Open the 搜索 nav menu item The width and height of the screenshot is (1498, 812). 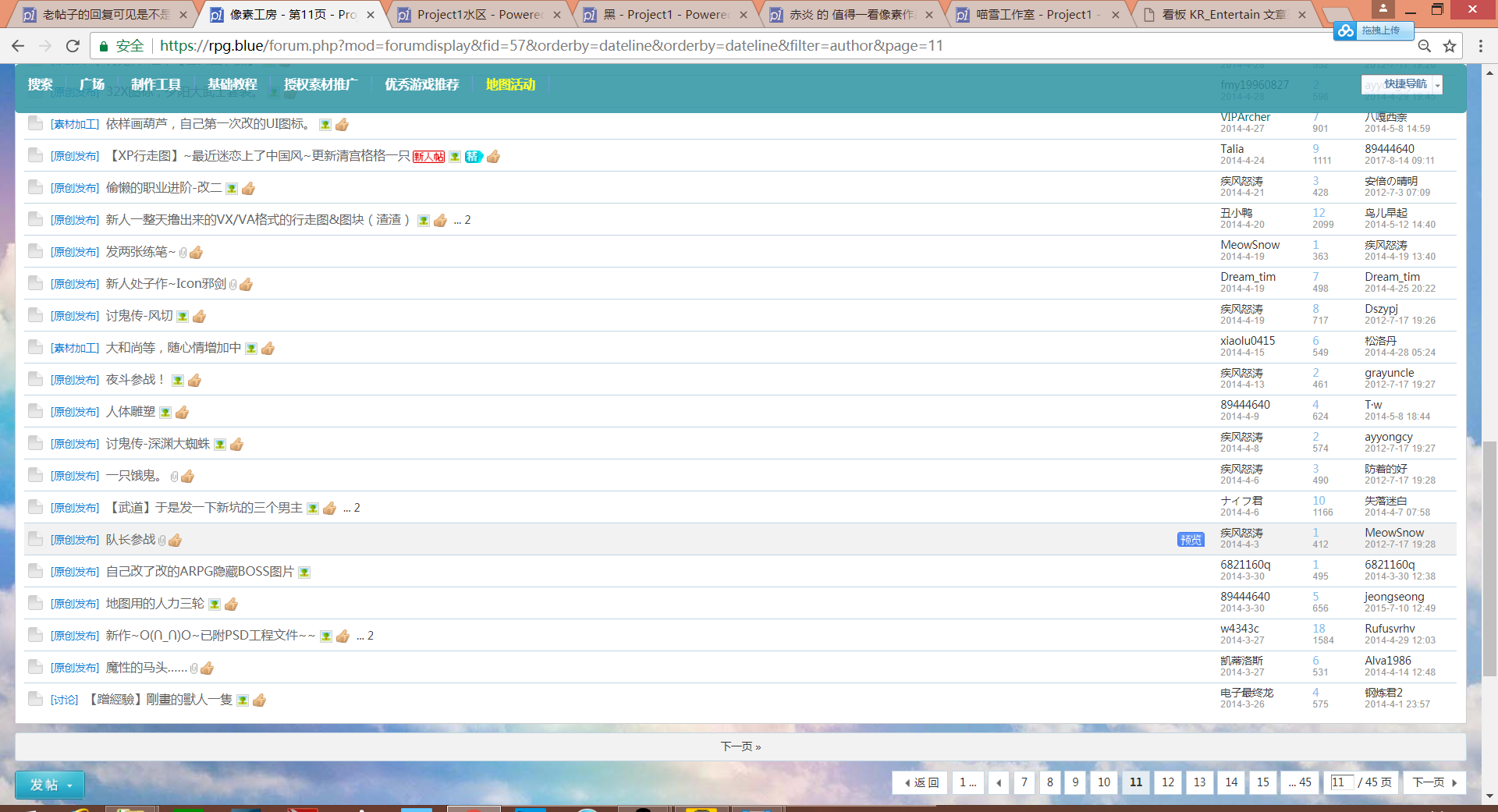point(40,84)
